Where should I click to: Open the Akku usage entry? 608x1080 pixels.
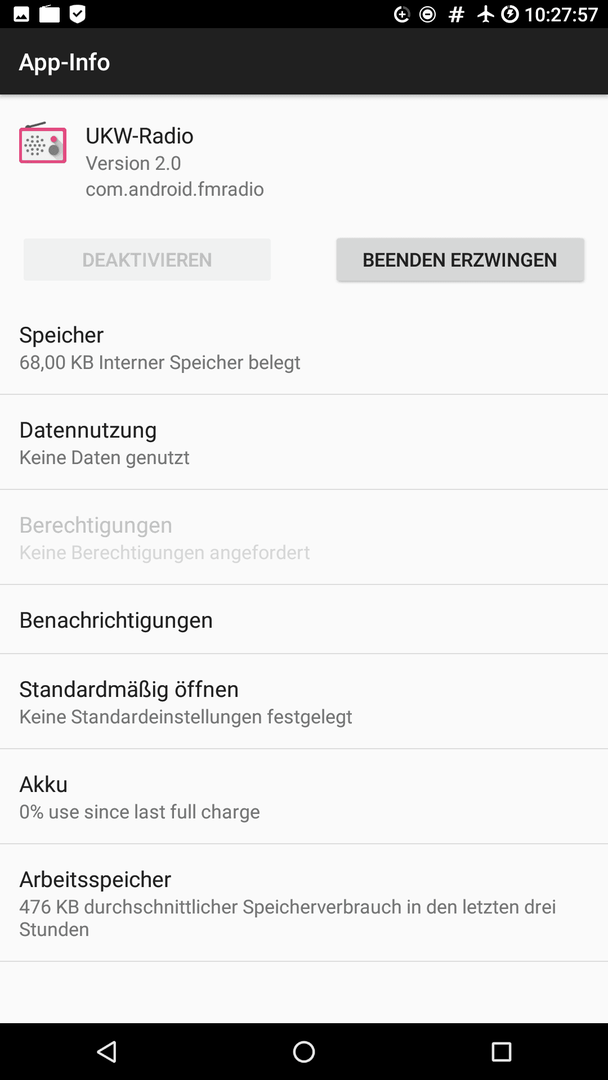304,797
